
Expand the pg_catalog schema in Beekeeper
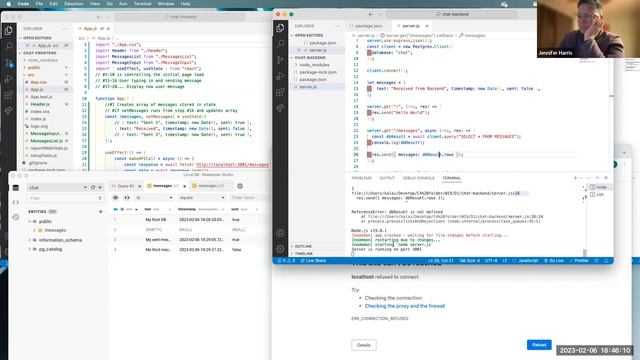coord(30,249)
